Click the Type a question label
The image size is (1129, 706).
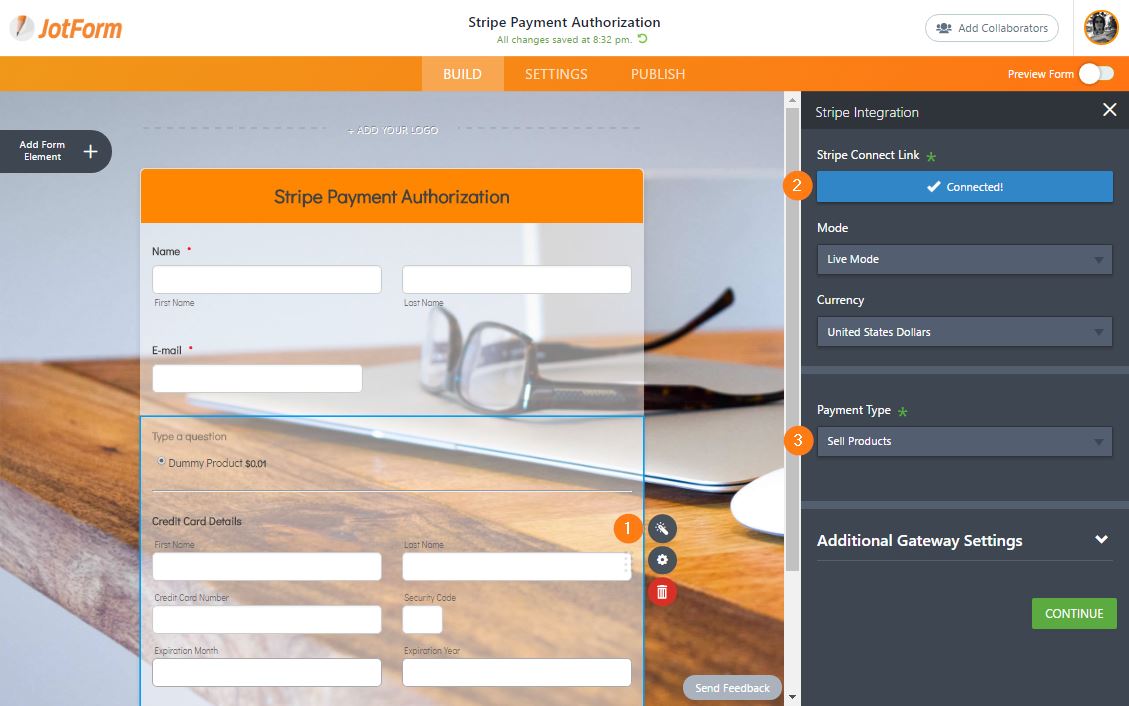coord(189,436)
